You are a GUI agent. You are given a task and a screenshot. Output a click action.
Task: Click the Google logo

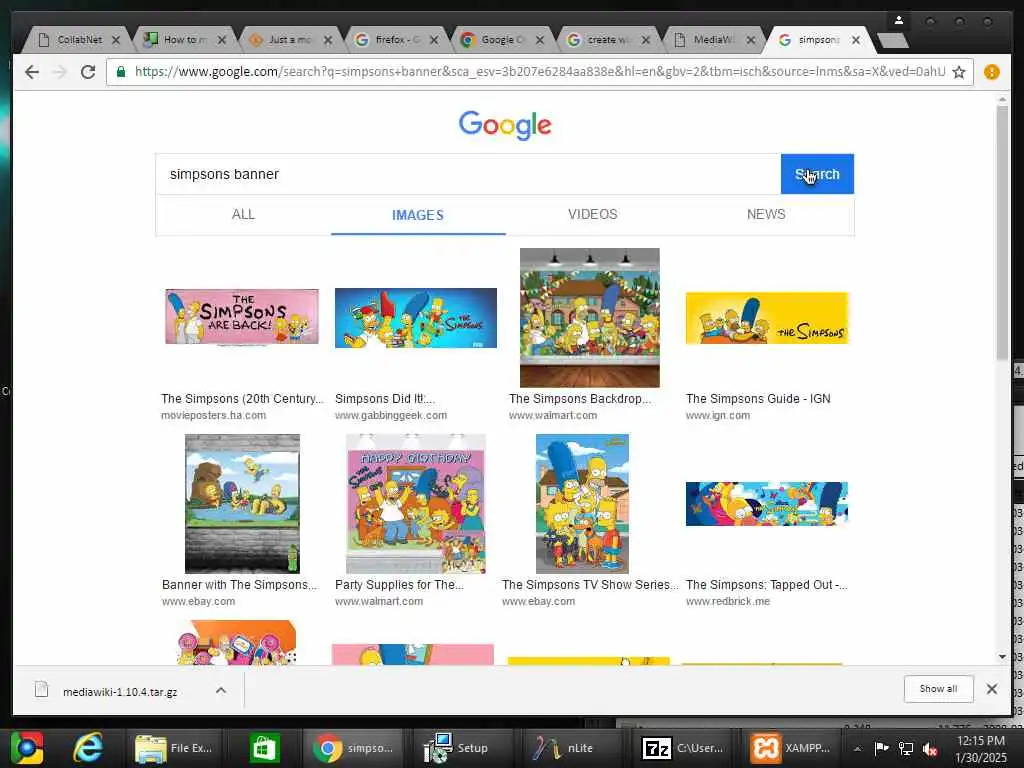(x=505, y=125)
